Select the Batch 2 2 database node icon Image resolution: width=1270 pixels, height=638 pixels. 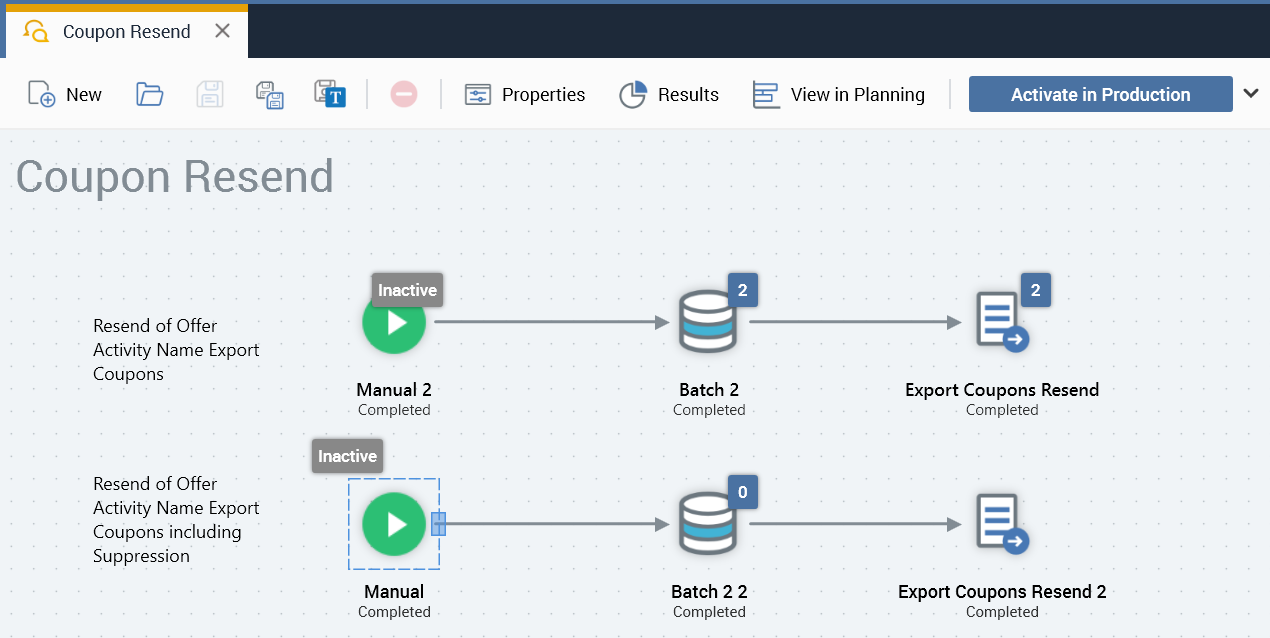click(708, 524)
